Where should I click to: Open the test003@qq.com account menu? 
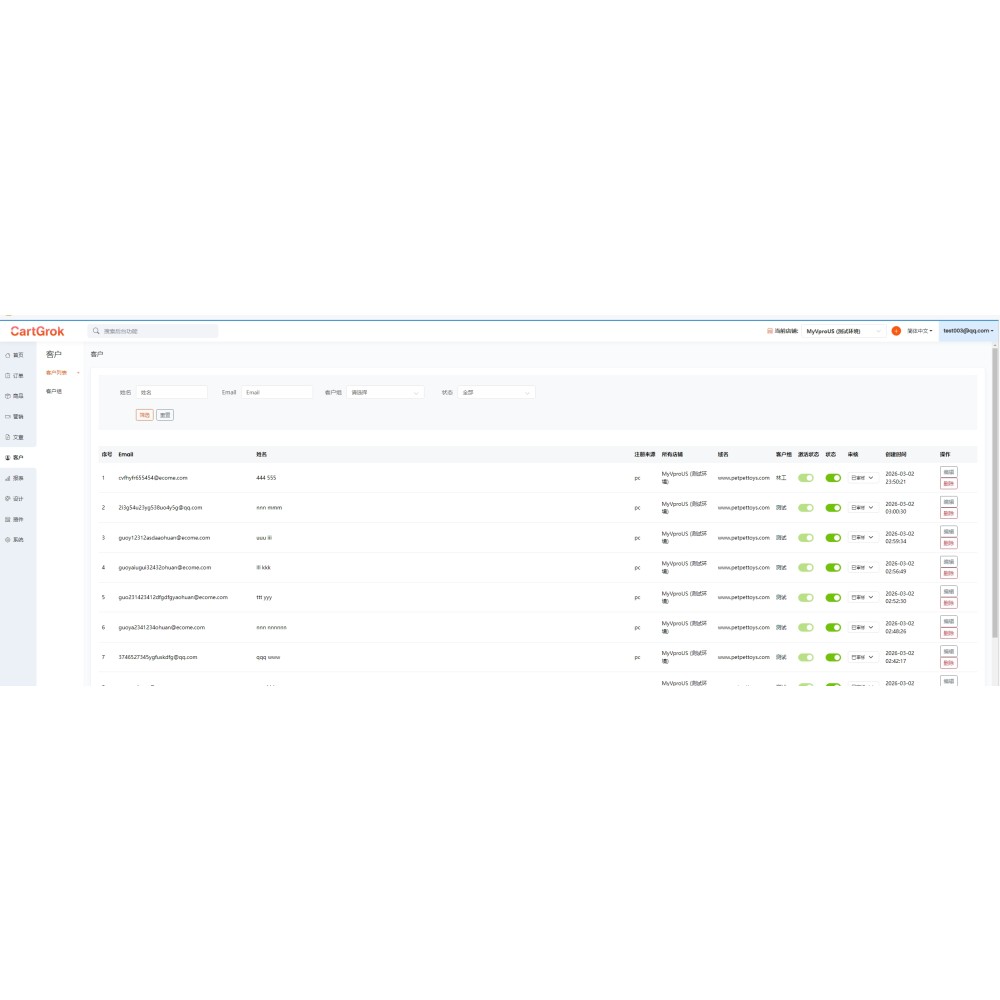967,331
